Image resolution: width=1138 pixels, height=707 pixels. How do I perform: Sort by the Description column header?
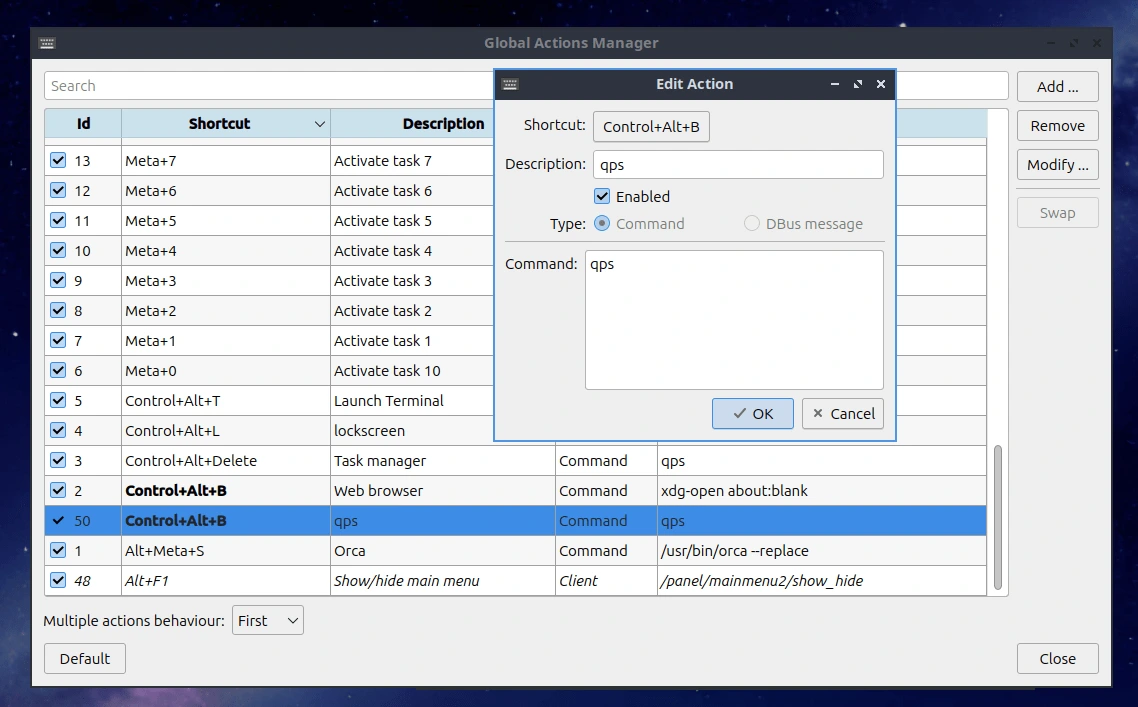coord(443,123)
